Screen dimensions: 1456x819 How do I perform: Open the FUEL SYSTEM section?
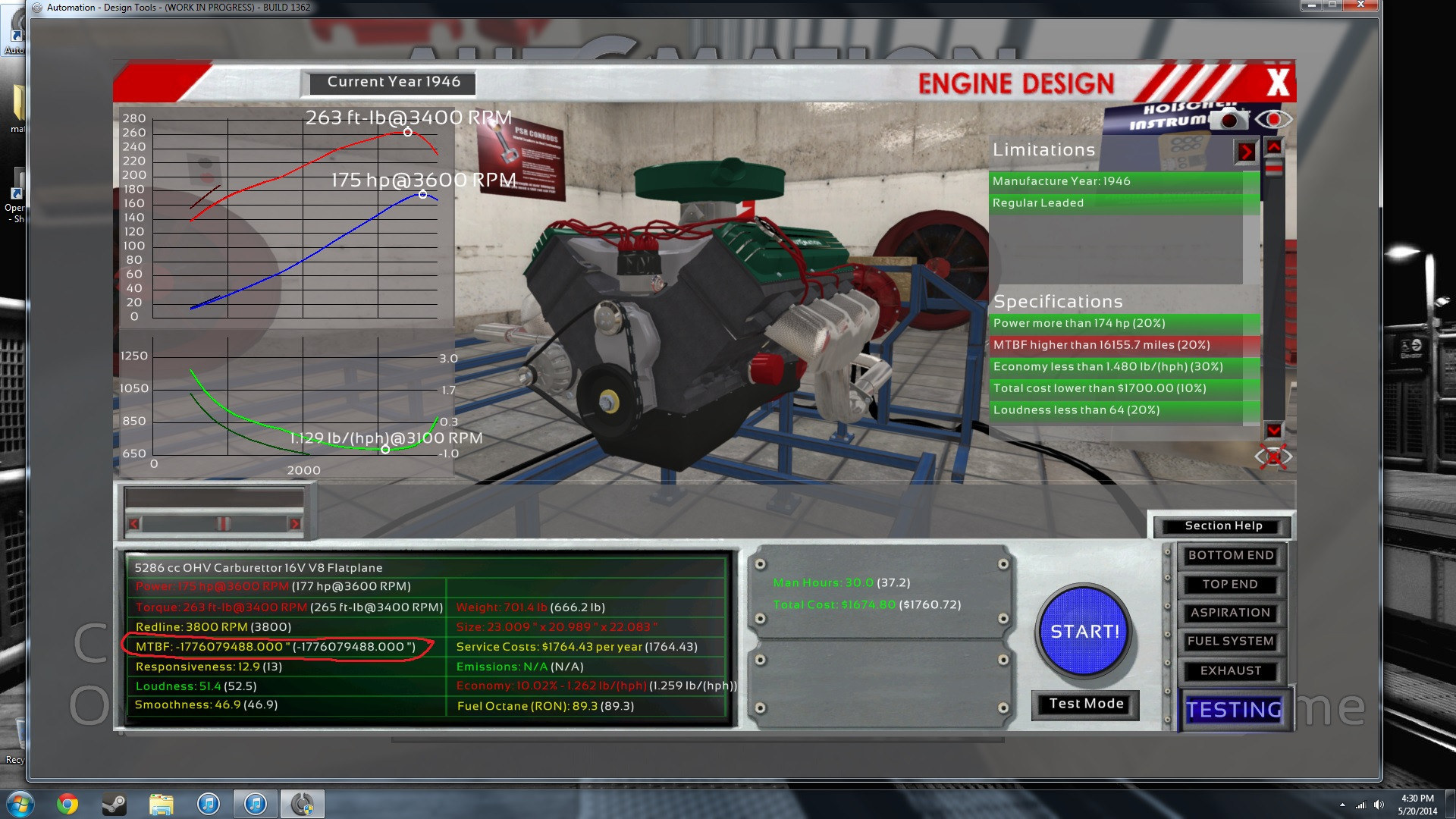(x=1230, y=642)
